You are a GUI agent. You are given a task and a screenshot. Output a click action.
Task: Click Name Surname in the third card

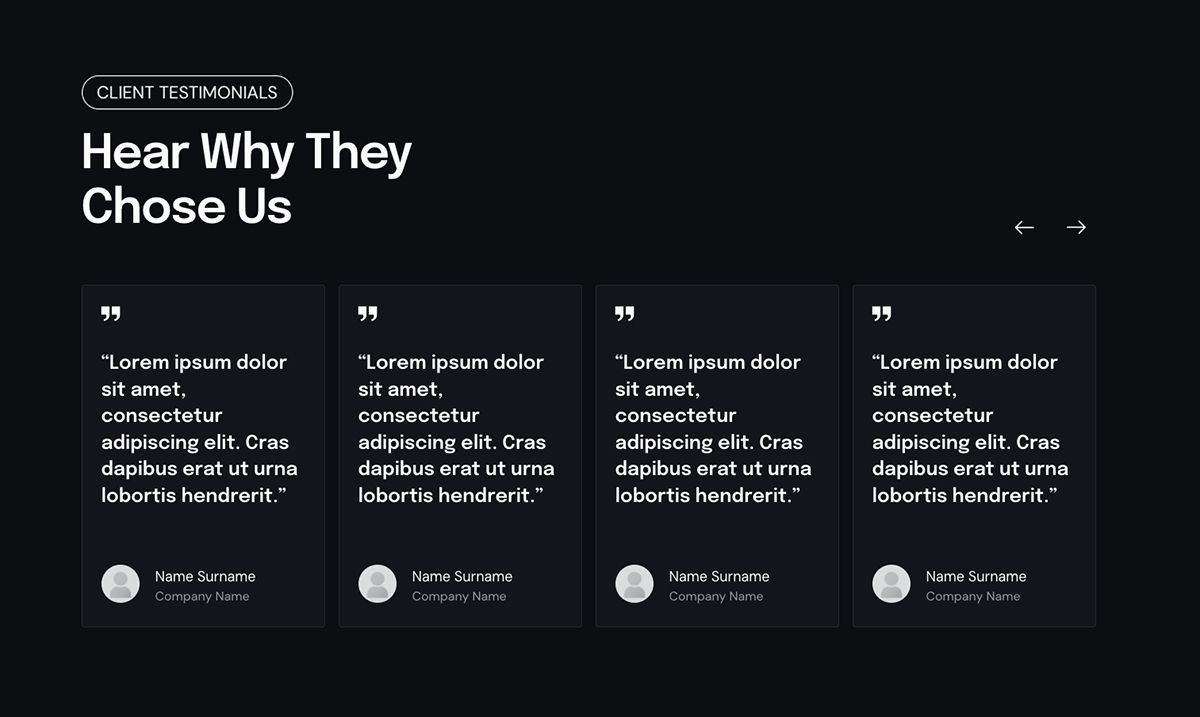(719, 576)
